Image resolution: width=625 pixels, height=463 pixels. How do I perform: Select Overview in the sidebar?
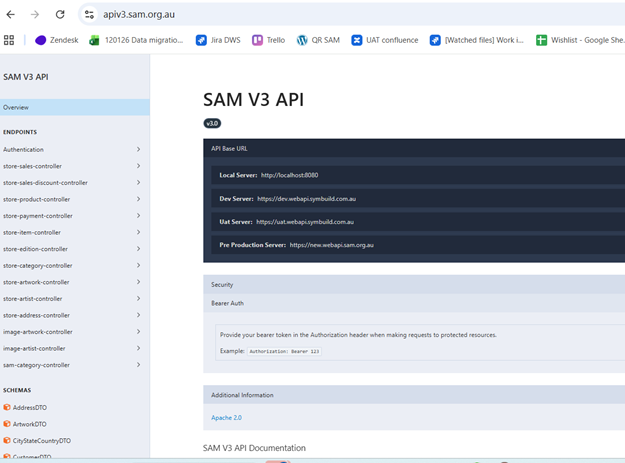pos(16,107)
